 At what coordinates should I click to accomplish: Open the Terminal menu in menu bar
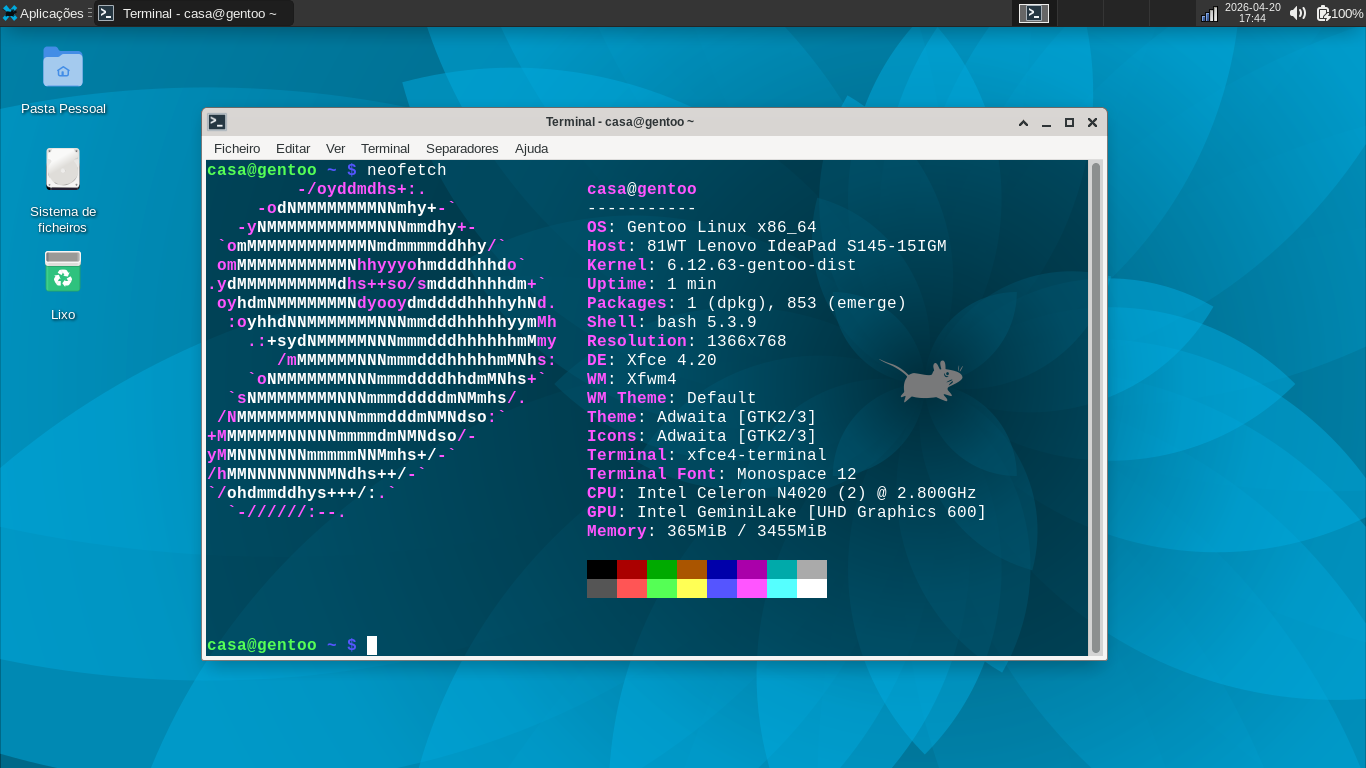(385, 148)
